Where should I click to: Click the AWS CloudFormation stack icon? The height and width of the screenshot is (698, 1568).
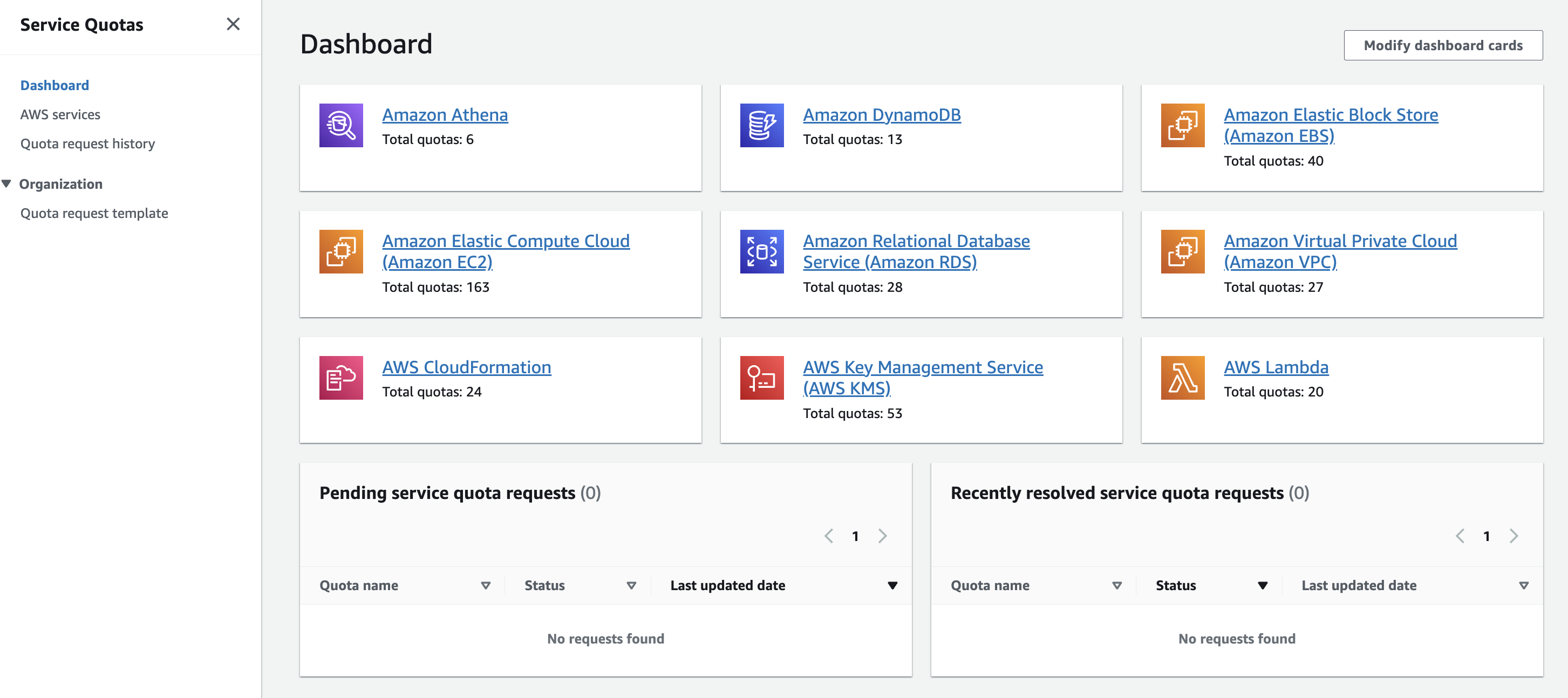[x=341, y=377]
